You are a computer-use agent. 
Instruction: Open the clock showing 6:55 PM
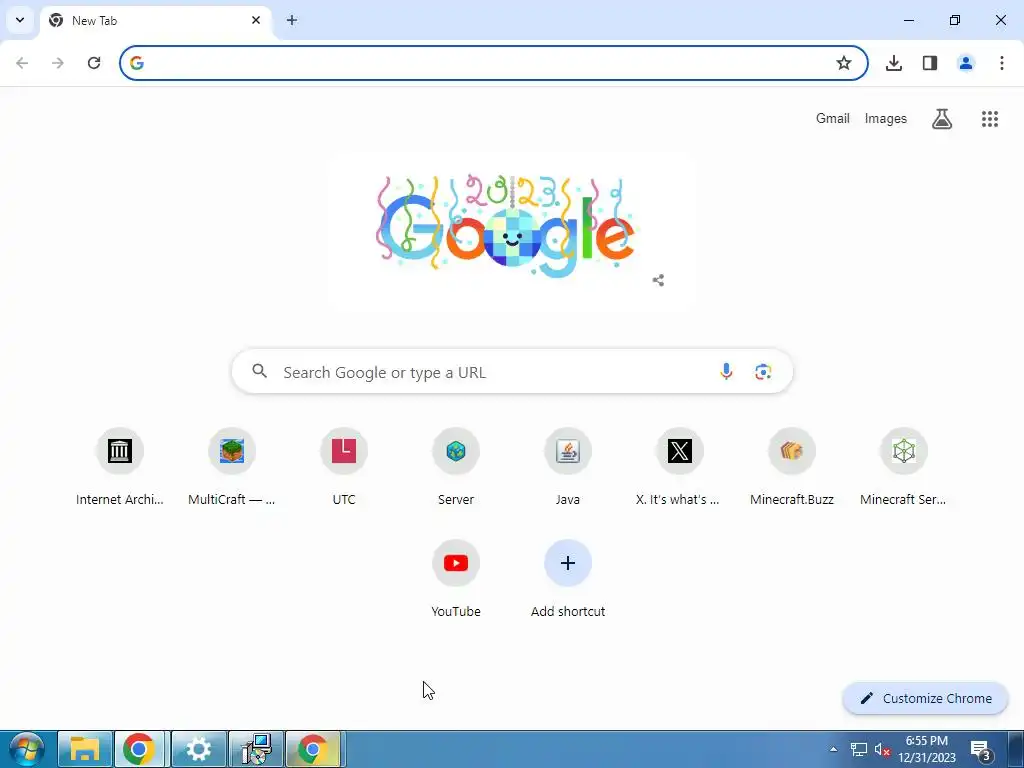[x=927, y=749]
